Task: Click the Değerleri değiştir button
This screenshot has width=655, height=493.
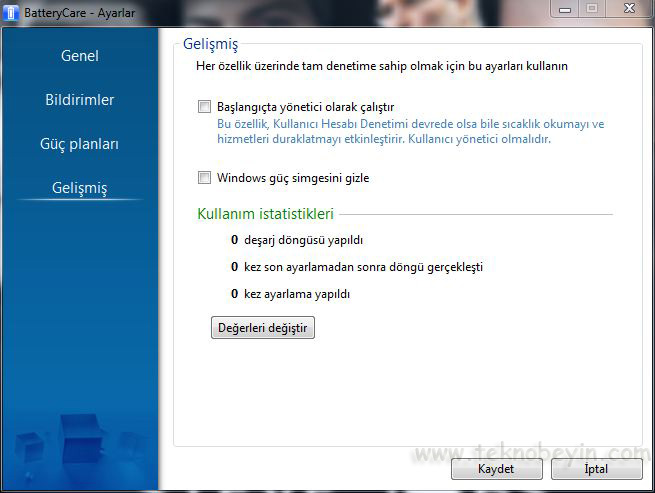Action: (263, 328)
